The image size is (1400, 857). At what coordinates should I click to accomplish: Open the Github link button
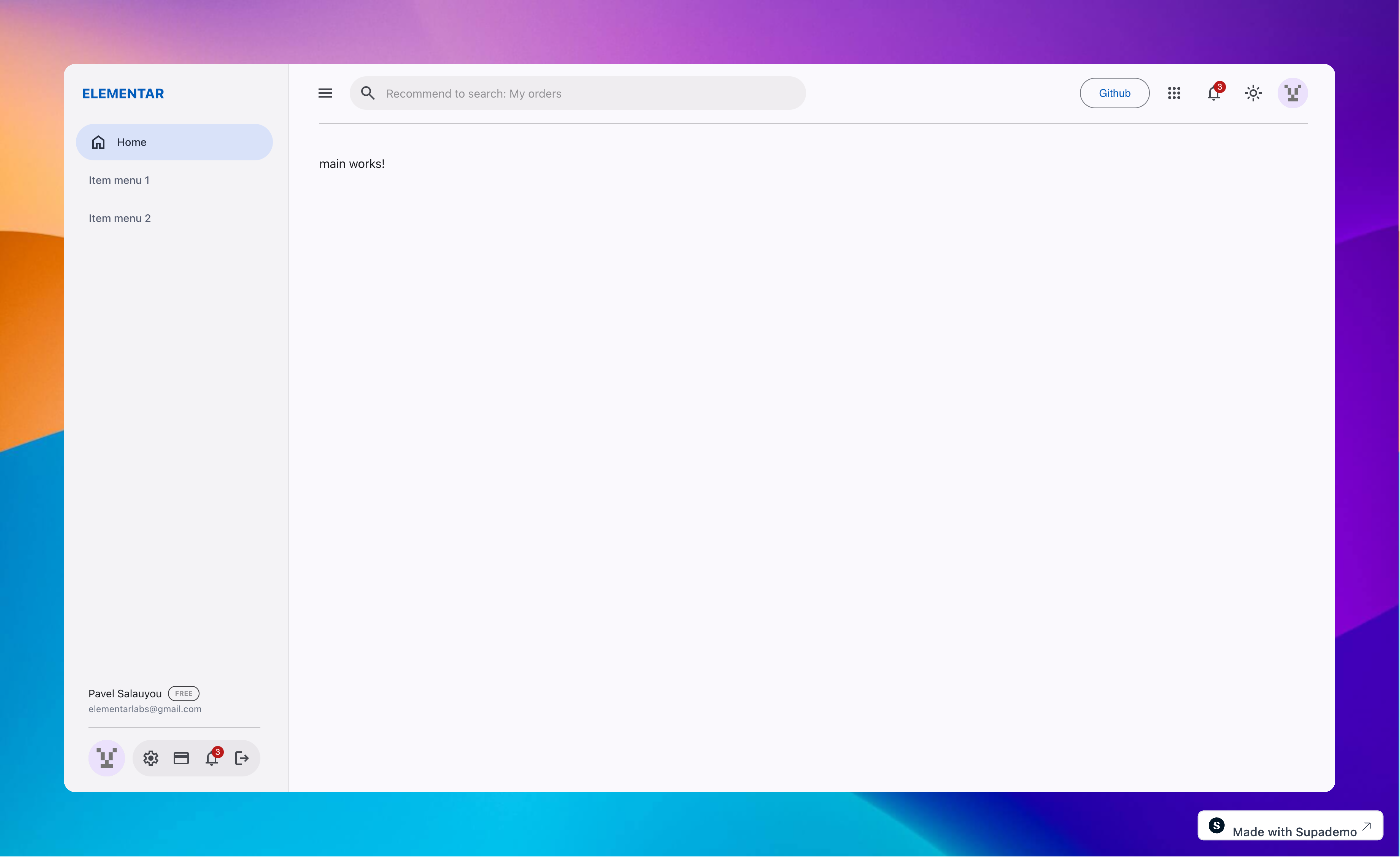[1114, 93]
